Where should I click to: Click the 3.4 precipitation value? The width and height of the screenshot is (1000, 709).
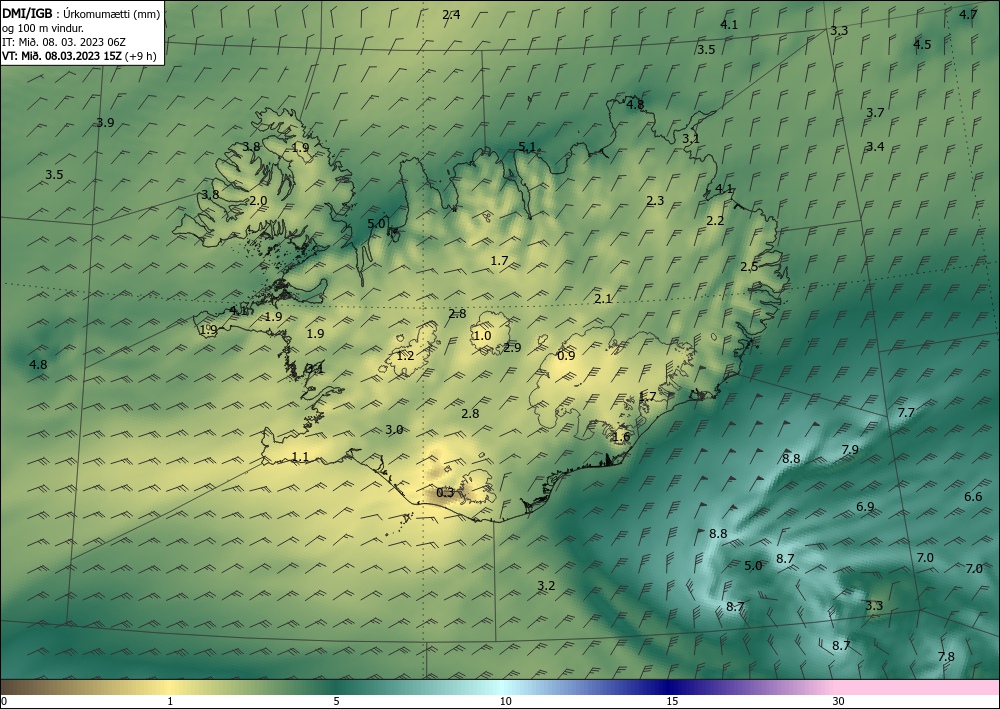click(x=875, y=147)
